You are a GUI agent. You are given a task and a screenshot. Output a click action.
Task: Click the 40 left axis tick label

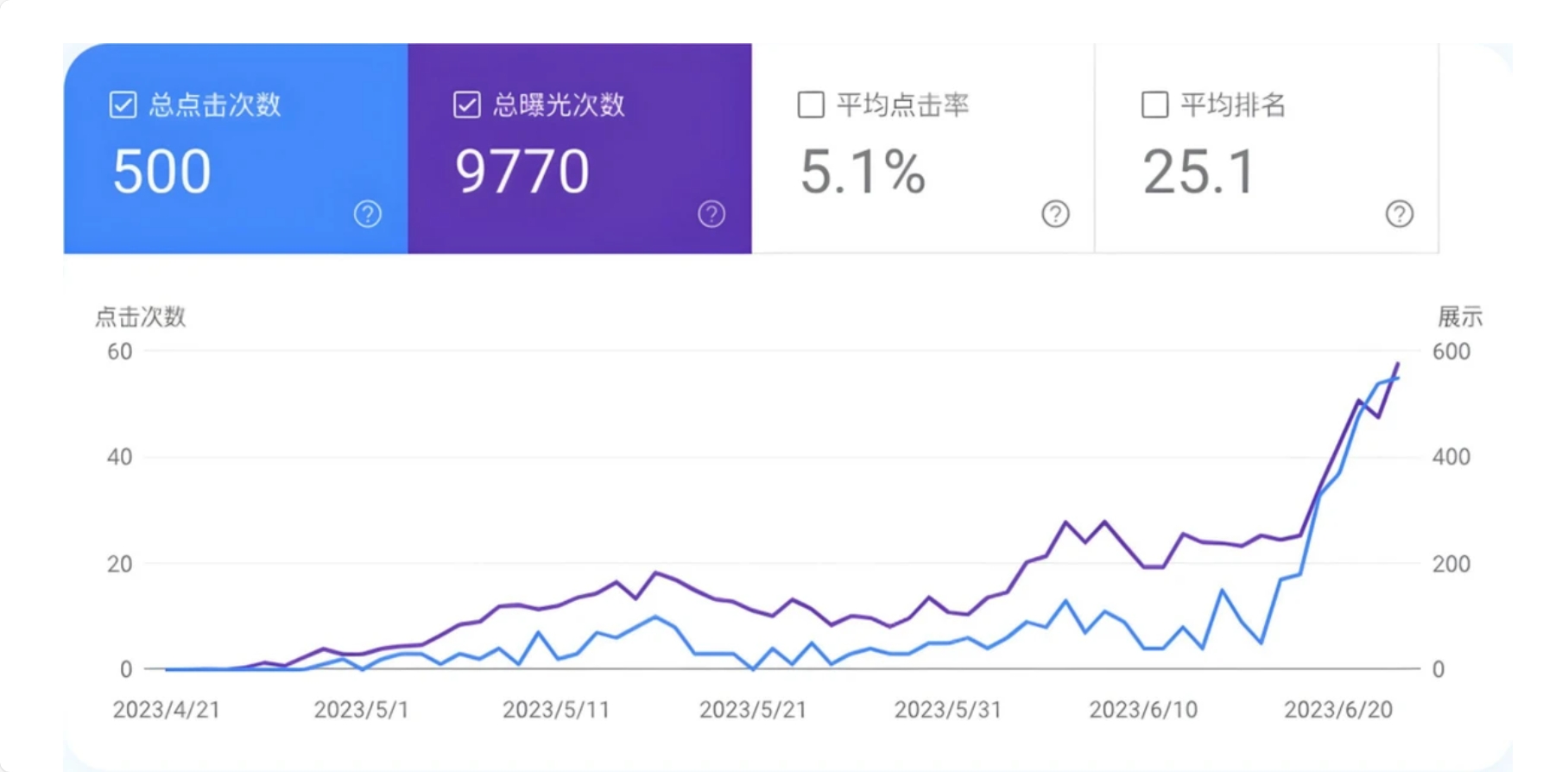[119, 457]
